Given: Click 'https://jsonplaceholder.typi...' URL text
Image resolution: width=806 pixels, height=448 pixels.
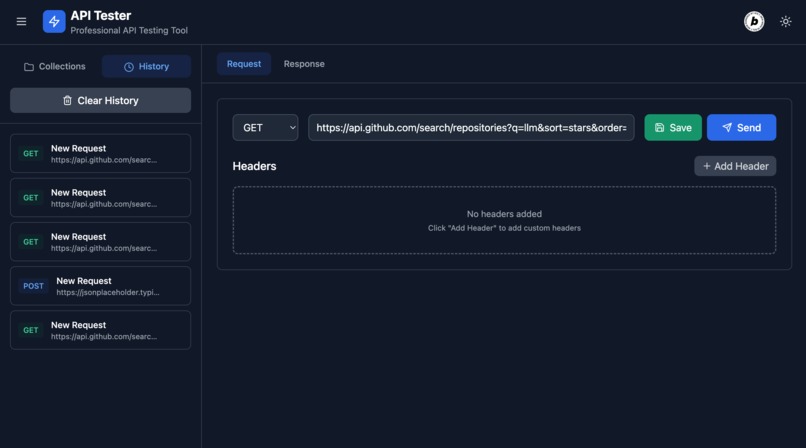Looking at the screenshot, I should [108, 292].
